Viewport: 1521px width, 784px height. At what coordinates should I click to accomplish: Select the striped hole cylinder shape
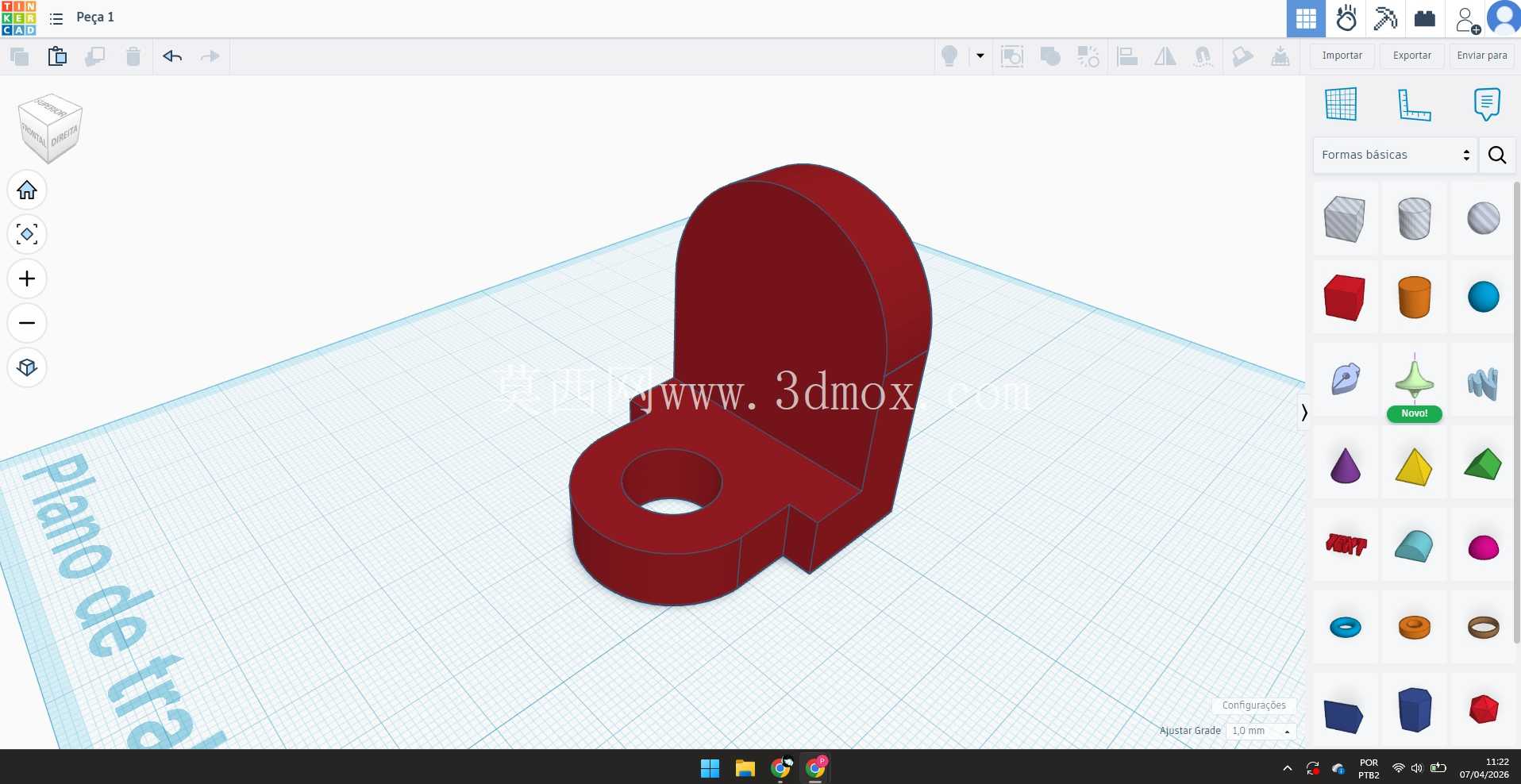pyautogui.click(x=1414, y=219)
